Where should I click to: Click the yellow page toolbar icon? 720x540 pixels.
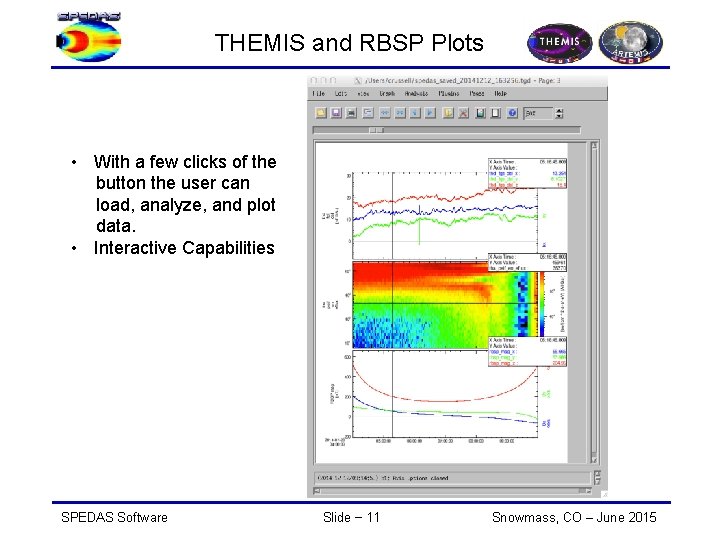448,112
